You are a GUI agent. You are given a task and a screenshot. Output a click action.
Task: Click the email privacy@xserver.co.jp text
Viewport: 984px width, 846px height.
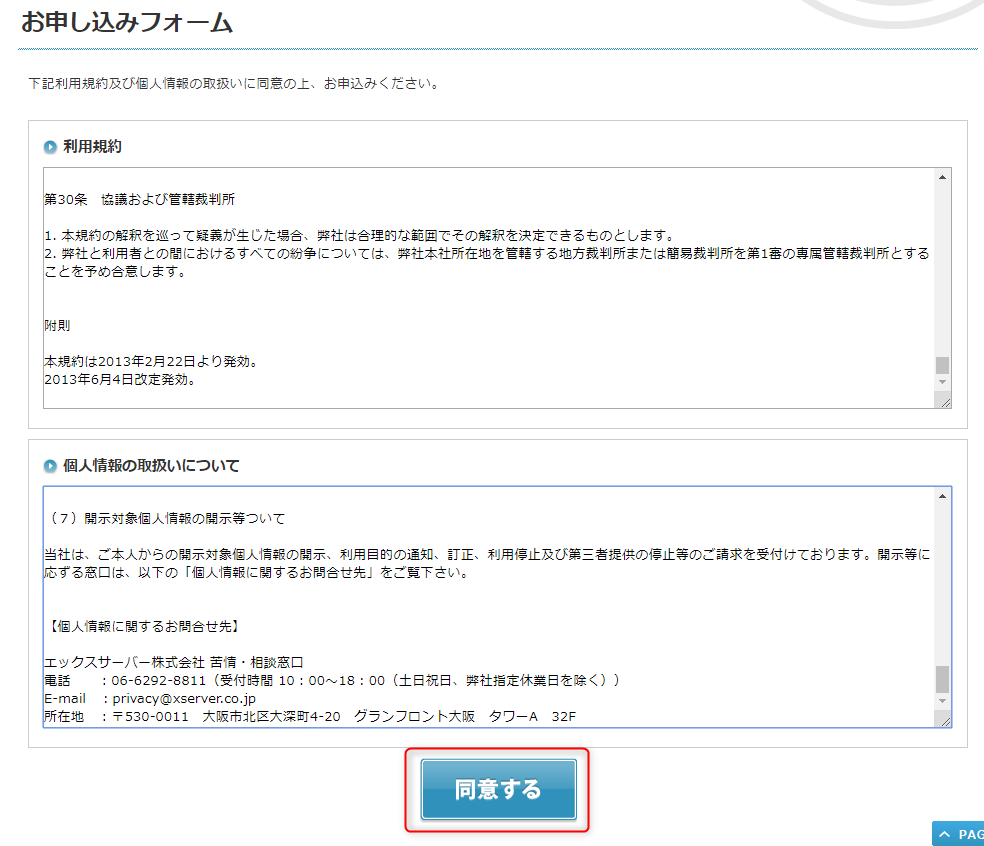coord(184,699)
